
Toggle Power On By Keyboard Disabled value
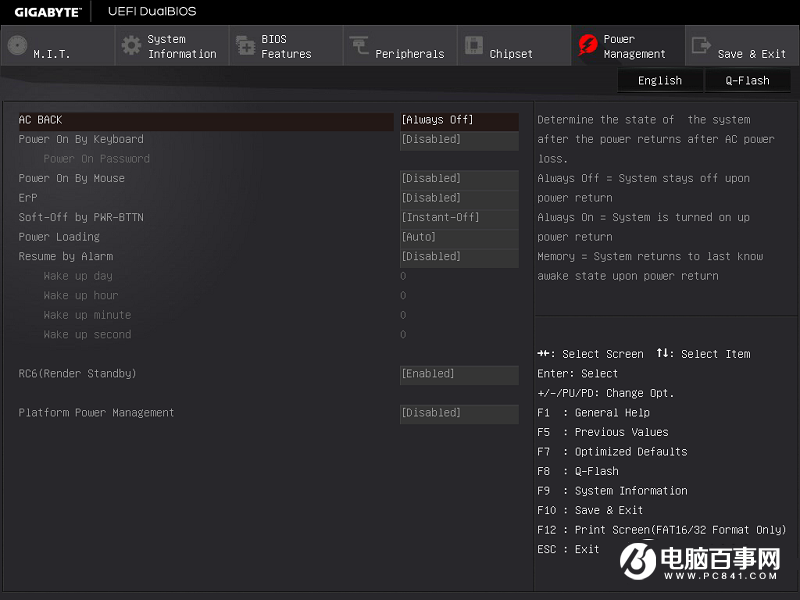pyautogui.click(x=459, y=140)
